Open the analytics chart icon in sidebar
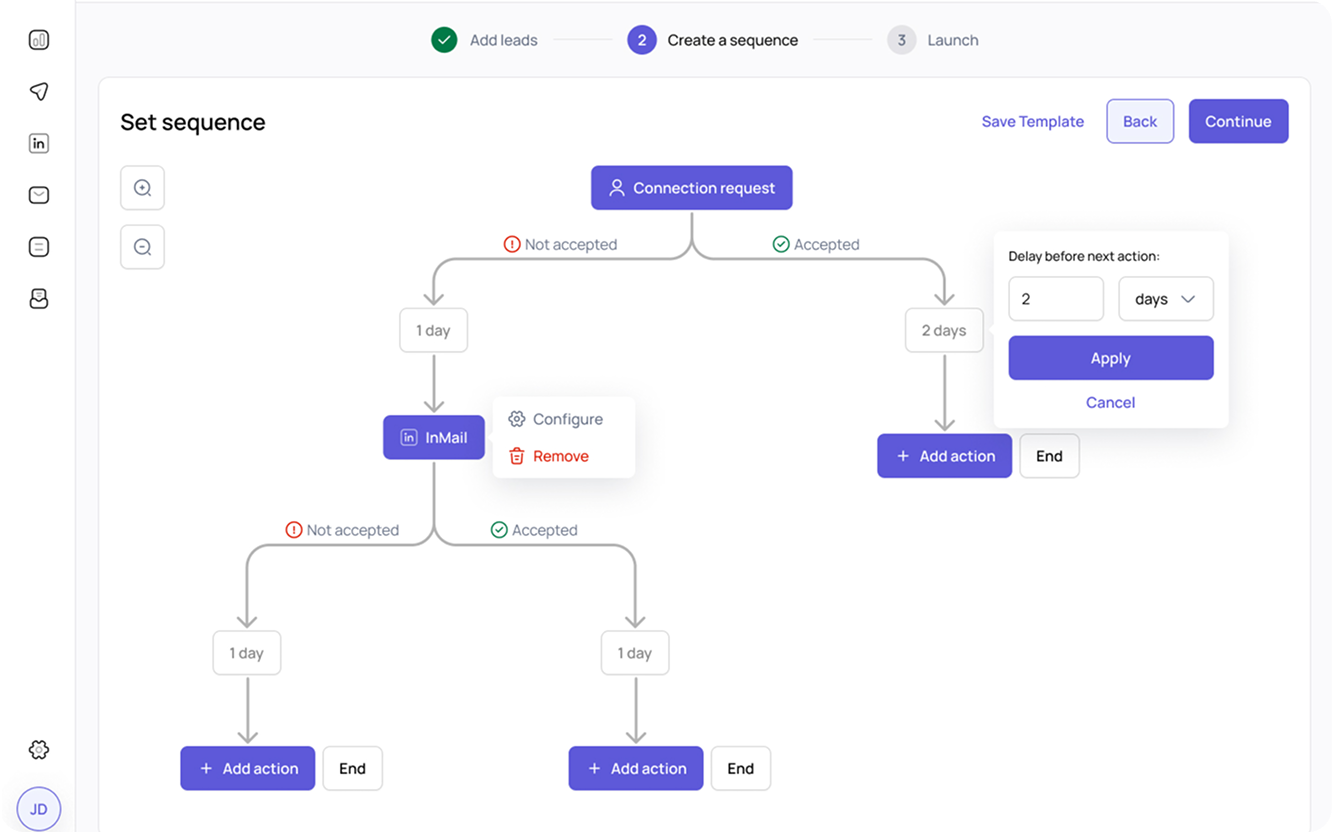The width and height of the screenshot is (1332, 832). click(39, 40)
